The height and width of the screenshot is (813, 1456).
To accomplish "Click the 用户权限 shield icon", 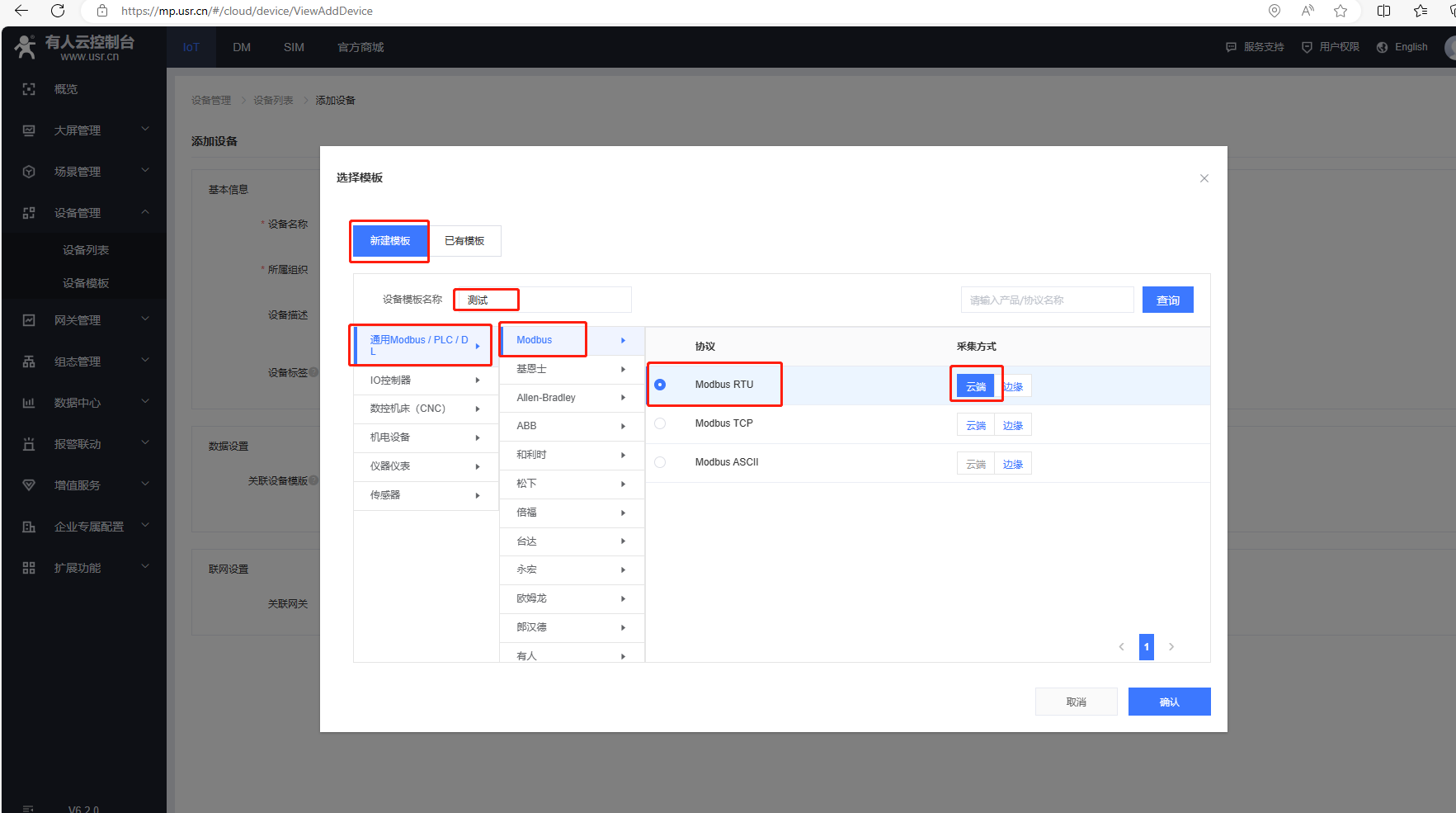I will click(1307, 47).
